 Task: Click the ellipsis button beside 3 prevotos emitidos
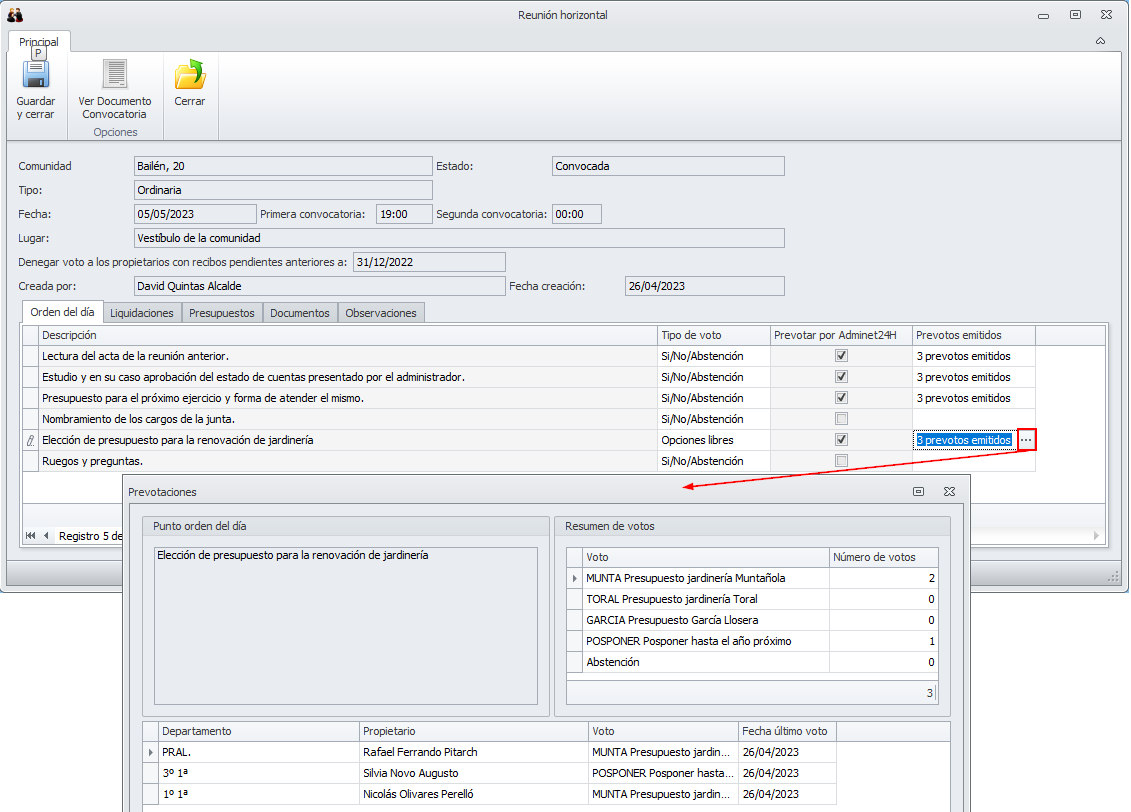pyautogui.click(x=1026, y=440)
